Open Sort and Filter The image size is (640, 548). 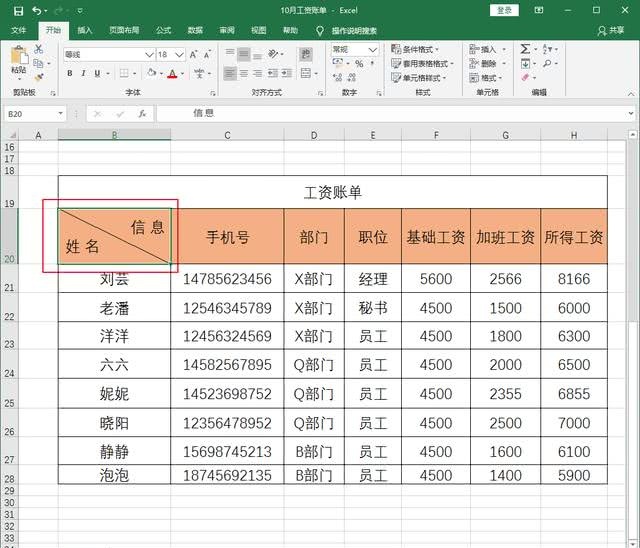[x=547, y=49]
